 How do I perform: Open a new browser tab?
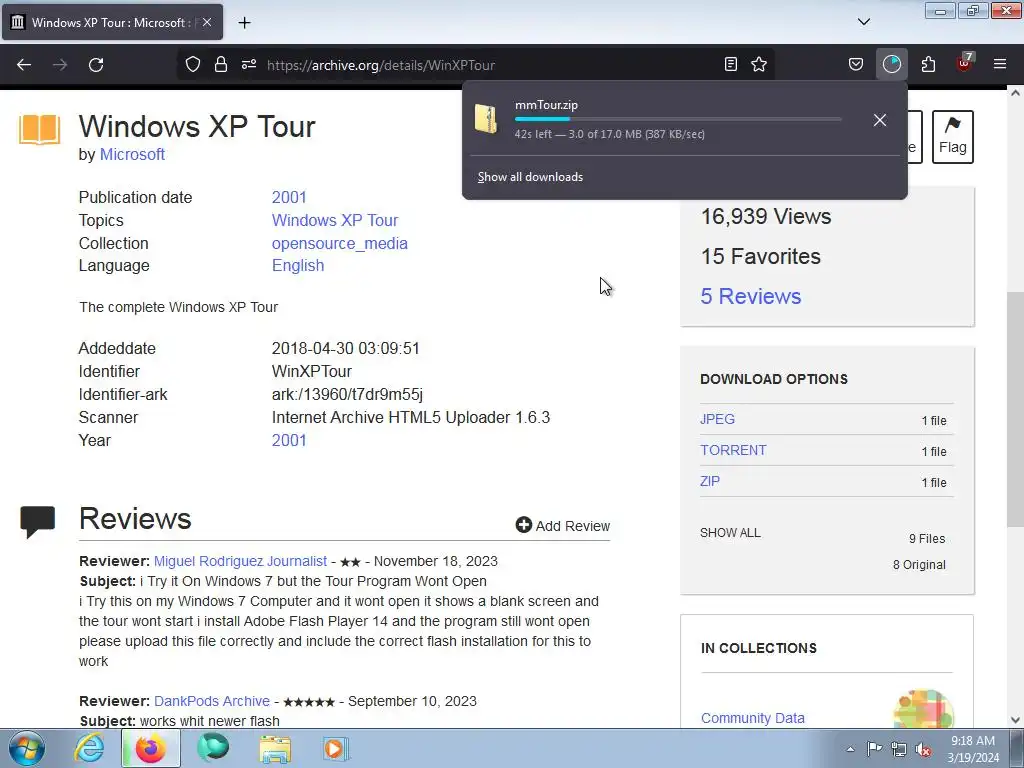point(244,23)
